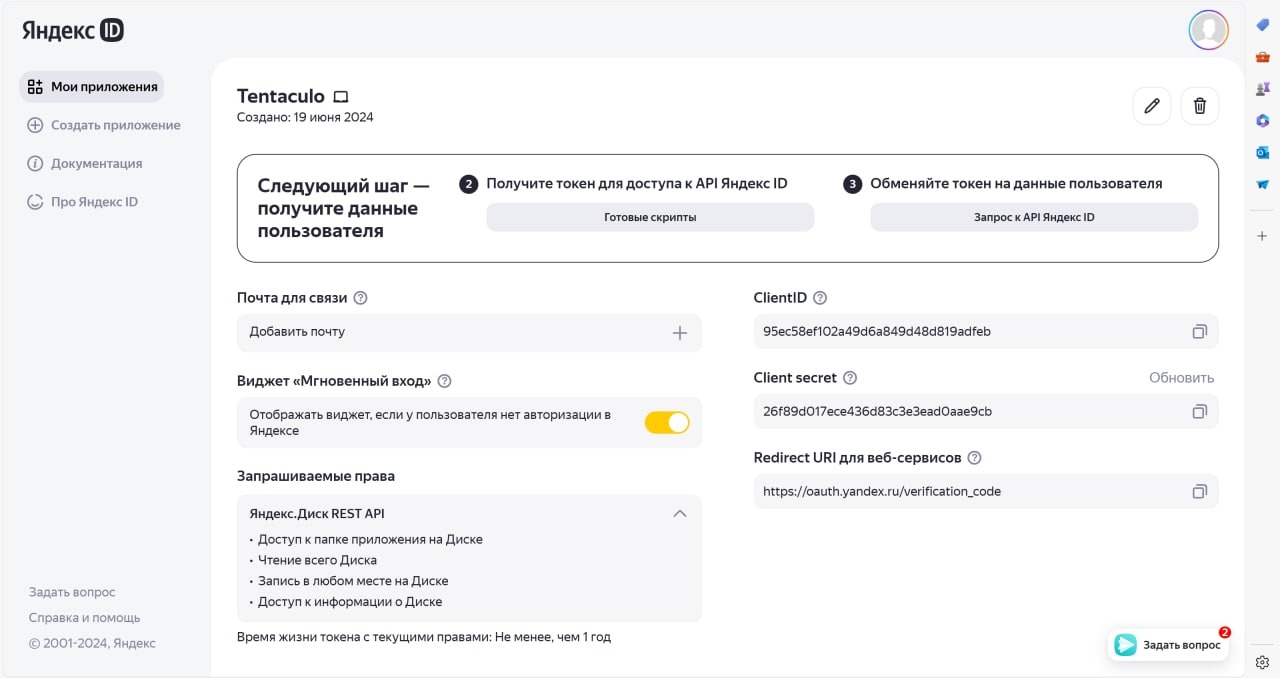Click the Client secret value field
Image resolution: width=1280 pixels, height=678 pixels.
tap(986, 411)
